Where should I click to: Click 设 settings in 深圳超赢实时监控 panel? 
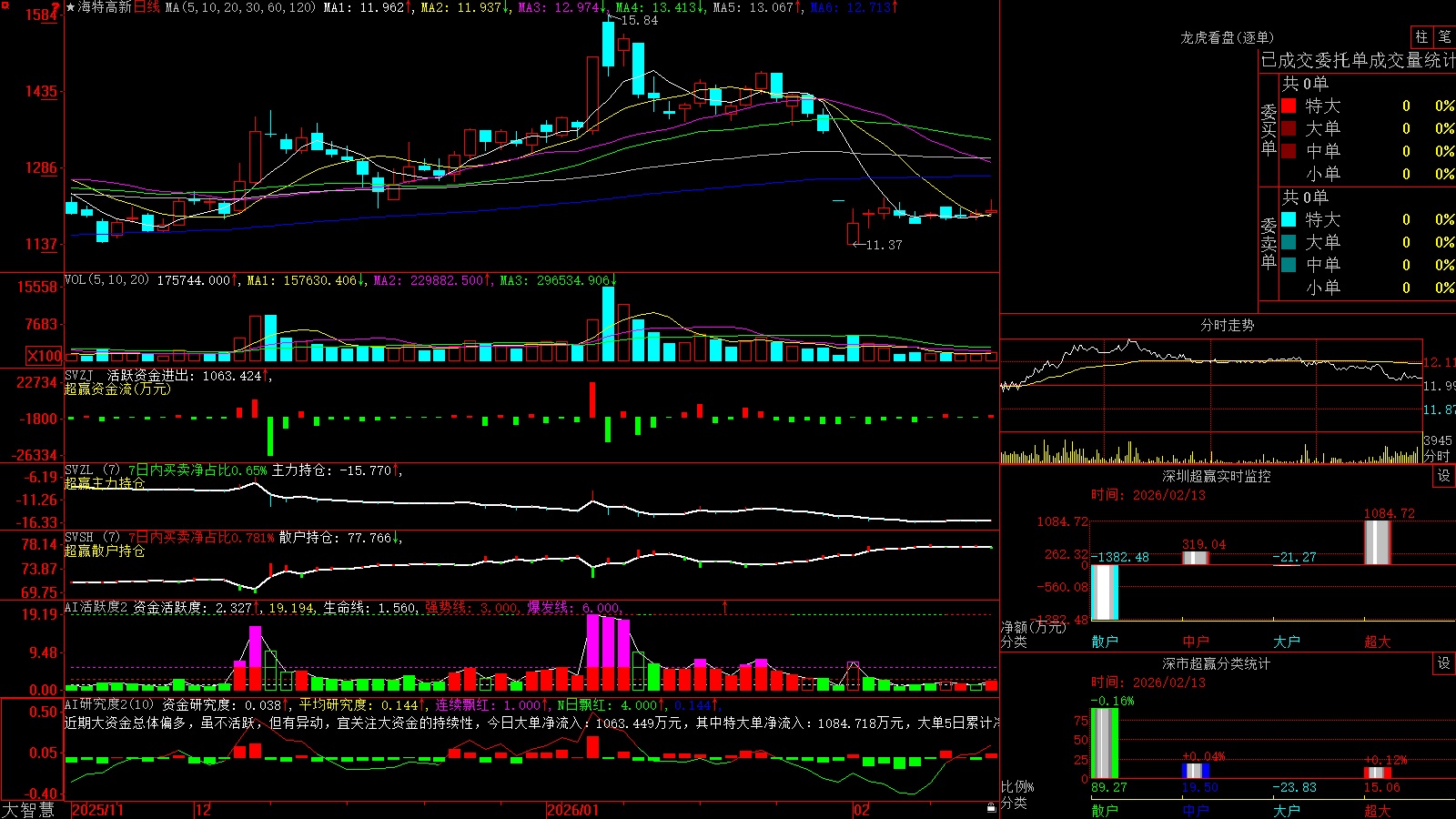click(1444, 476)
